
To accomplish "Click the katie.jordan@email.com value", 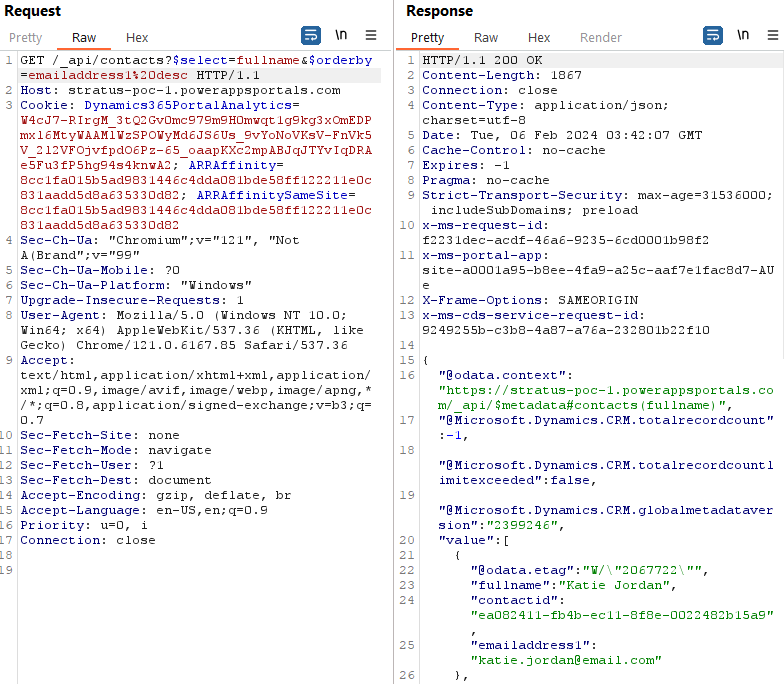I will click(x=566, y=660).
